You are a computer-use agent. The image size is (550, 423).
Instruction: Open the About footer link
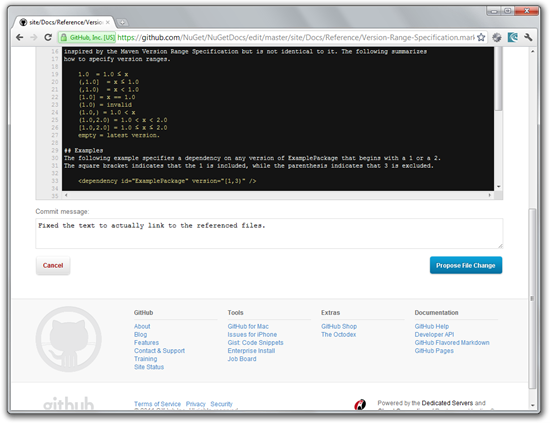tap(142, 326)
